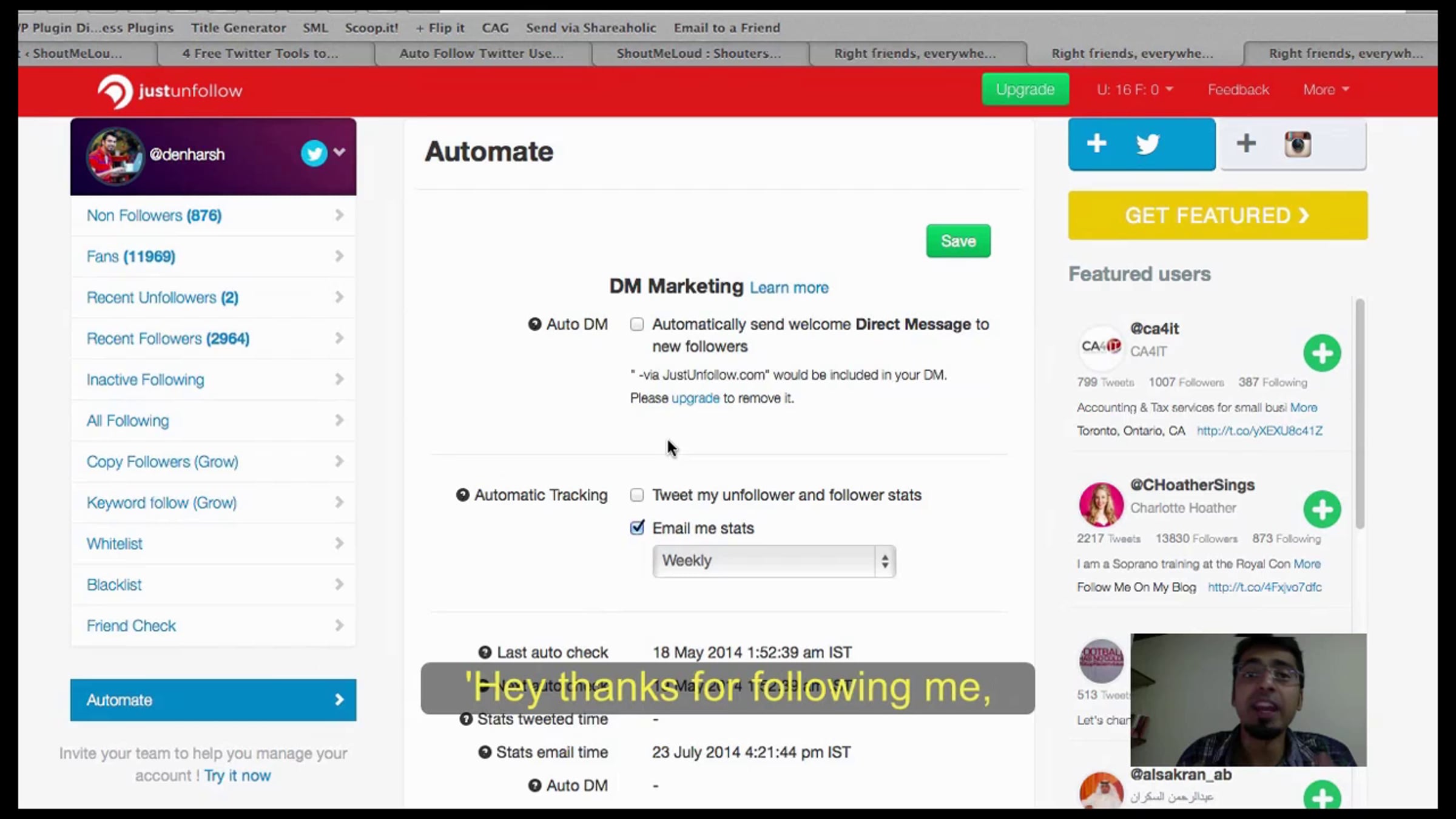
Task: Check Tweet my unfollower and follower stats
Action: click(x=637, y=495)
